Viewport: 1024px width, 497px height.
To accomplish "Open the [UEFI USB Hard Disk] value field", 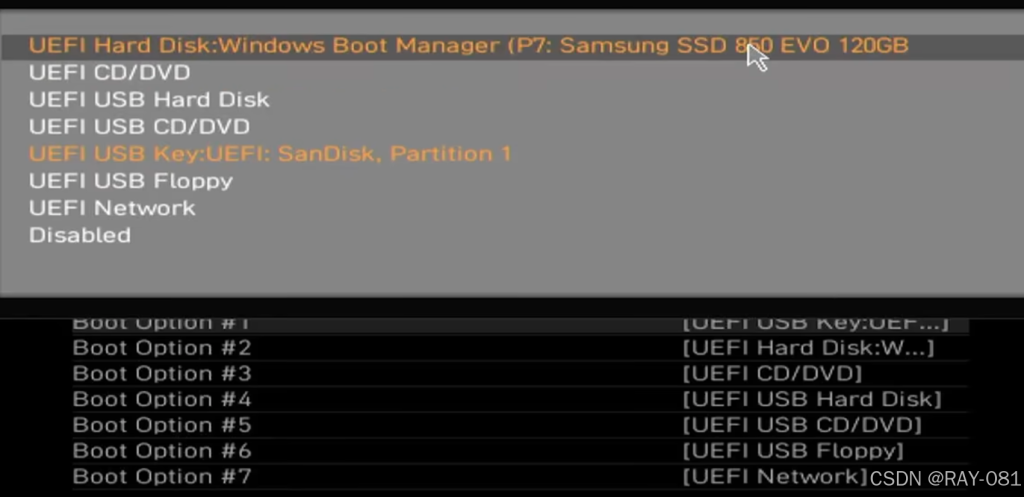I will (x=812, y=400).
